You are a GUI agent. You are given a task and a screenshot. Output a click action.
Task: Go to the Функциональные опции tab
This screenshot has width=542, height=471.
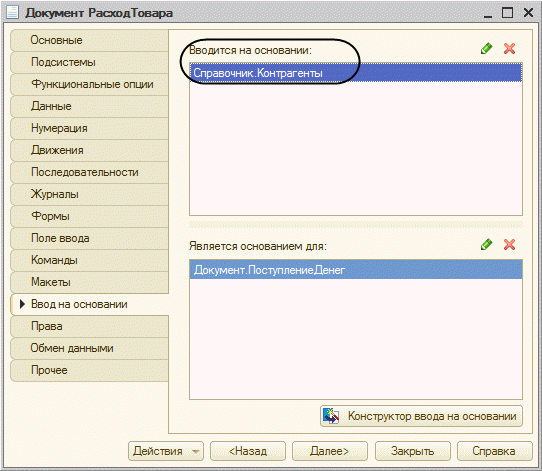point(90,84)
